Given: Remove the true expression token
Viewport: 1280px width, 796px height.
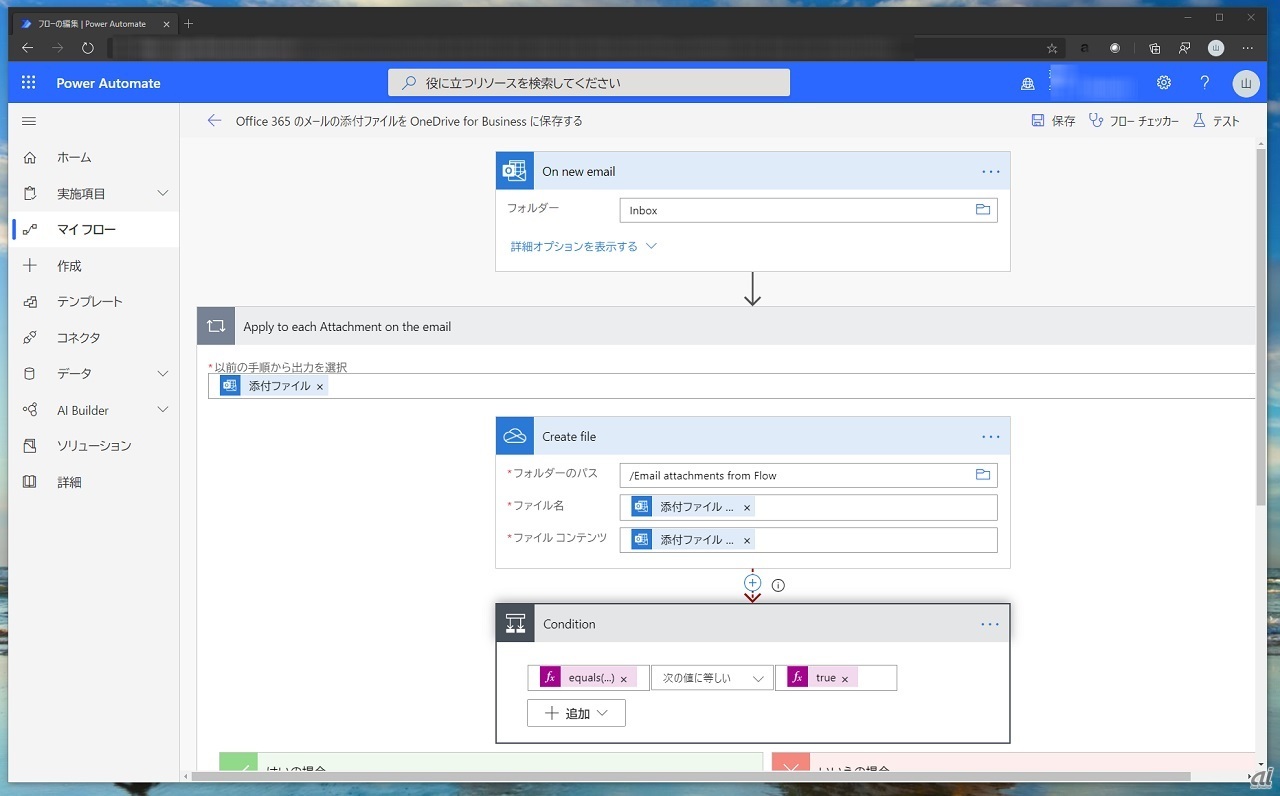Looking at the screenshot, I should click(x=845, y=679).
